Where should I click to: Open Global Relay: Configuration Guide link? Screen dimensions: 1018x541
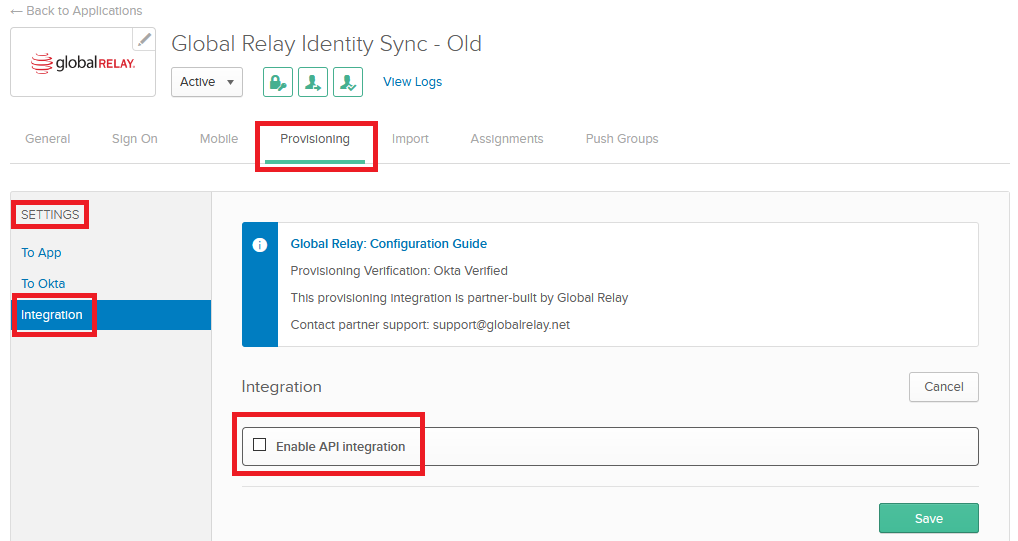click(x=388, y=244)
